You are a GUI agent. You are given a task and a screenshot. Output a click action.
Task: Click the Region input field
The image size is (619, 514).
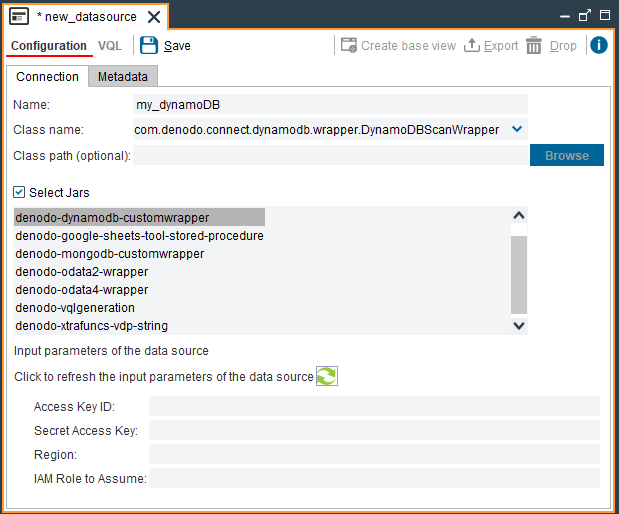[x=374, y=454]
